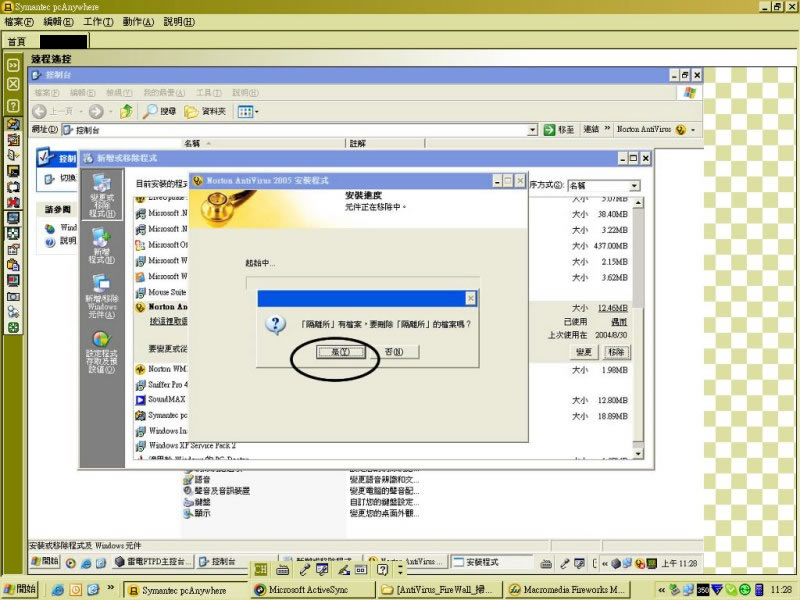Click the green icon at the bottom of the side toolbar
The height and width of the screenshot is (600, 800).
pos(13,328)
